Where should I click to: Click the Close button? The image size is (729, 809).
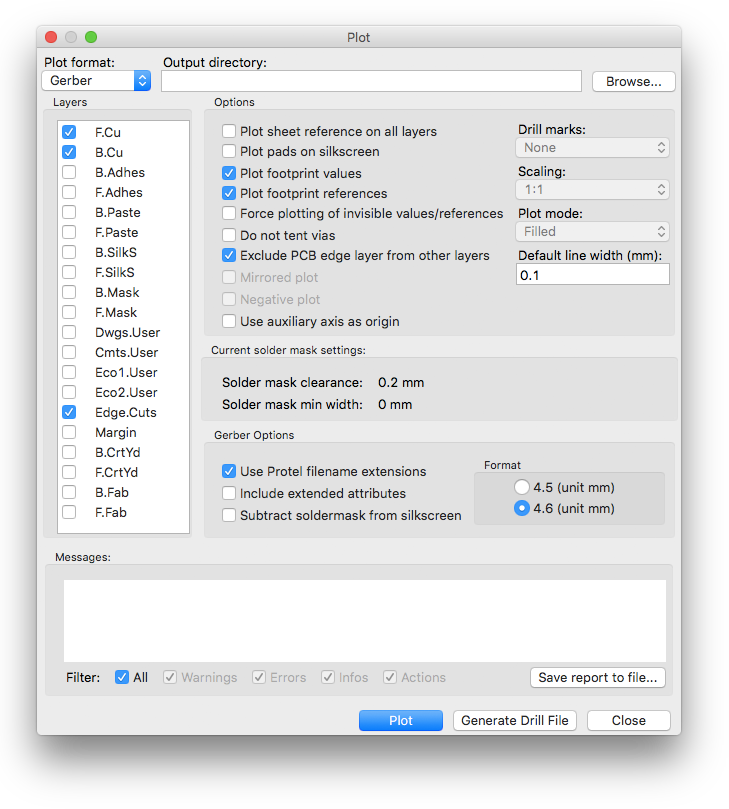(x=628, y=720)
